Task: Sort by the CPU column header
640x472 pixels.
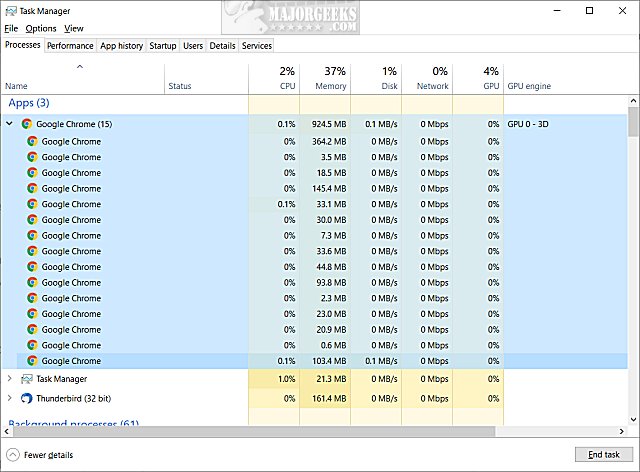Action: pos(274,78)
